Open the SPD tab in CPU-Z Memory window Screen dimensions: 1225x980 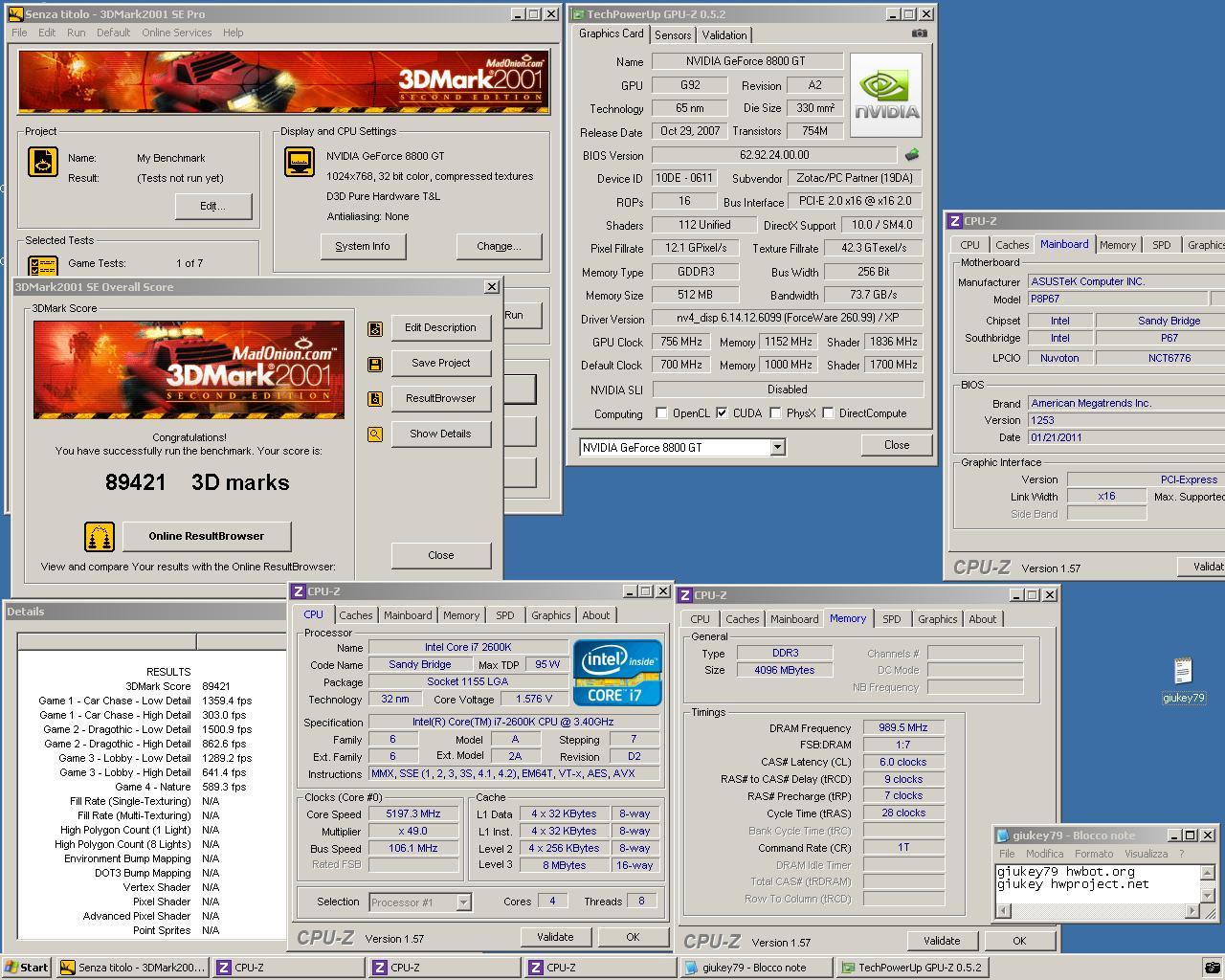[x=891, y=619]
